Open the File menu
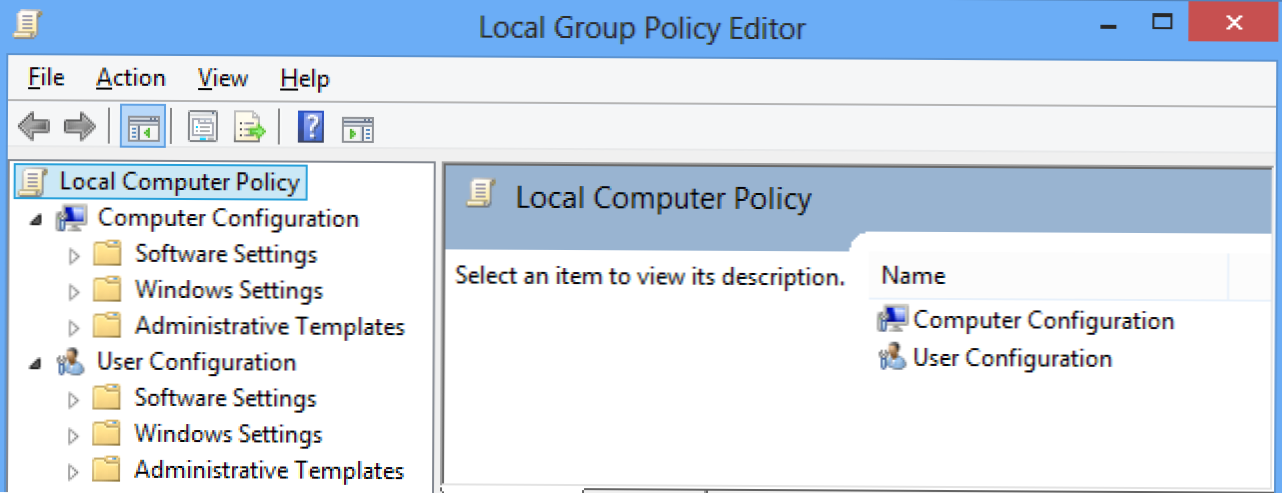 pyautogui.click(x=46, y=78)
